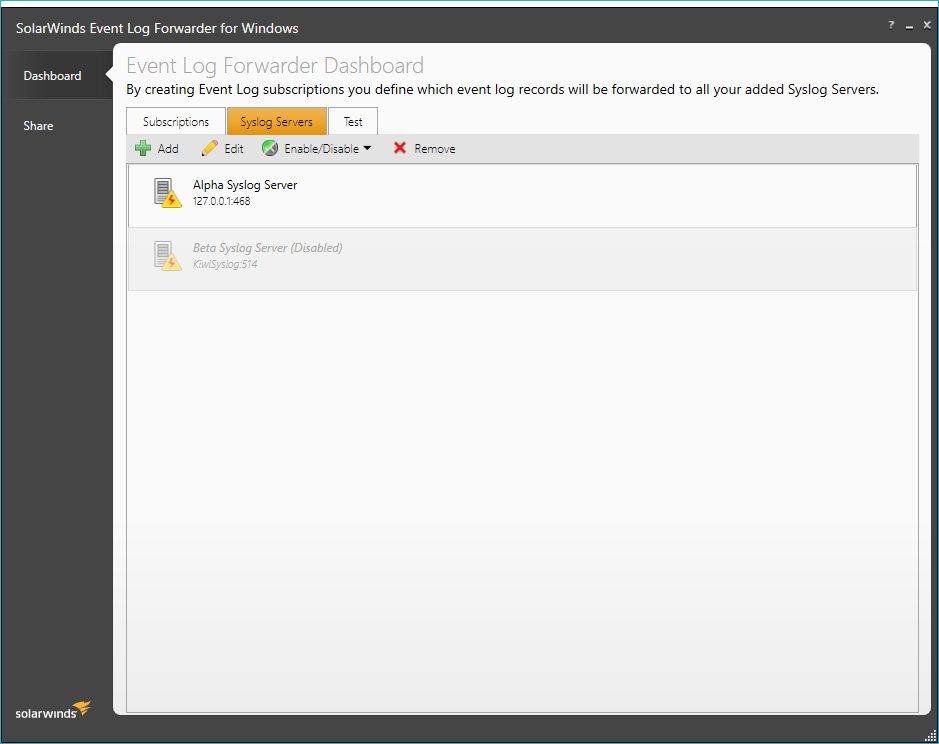
Task: Click the pencil Edit icon
Action: click(x=209, y=148)
